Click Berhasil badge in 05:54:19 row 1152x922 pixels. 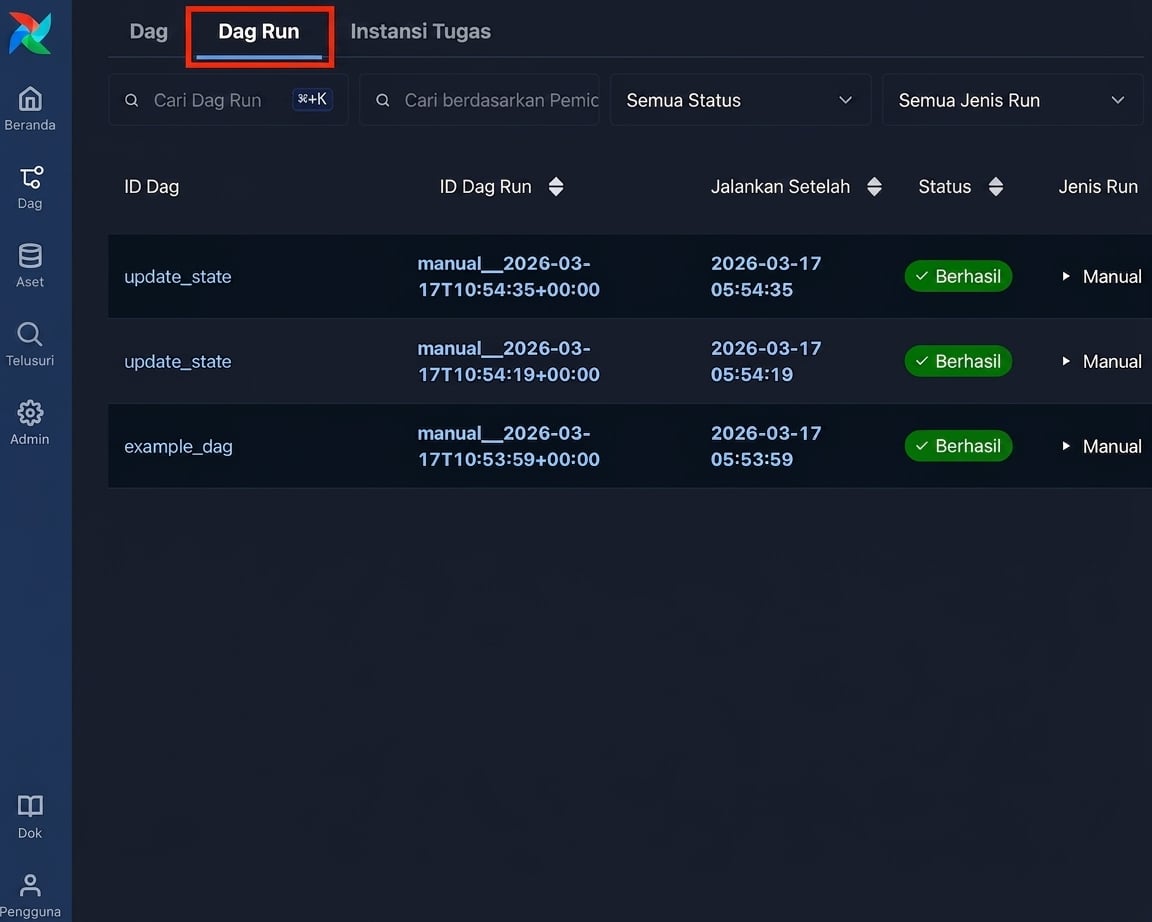(958, 361)
